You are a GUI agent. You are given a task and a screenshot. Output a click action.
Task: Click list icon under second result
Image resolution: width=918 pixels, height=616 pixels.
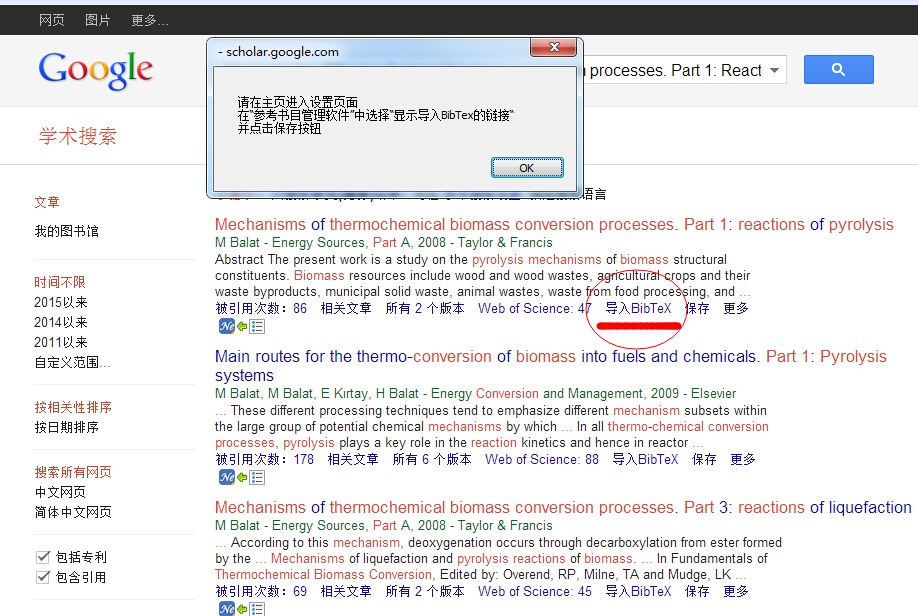click(x=257, y=478)
